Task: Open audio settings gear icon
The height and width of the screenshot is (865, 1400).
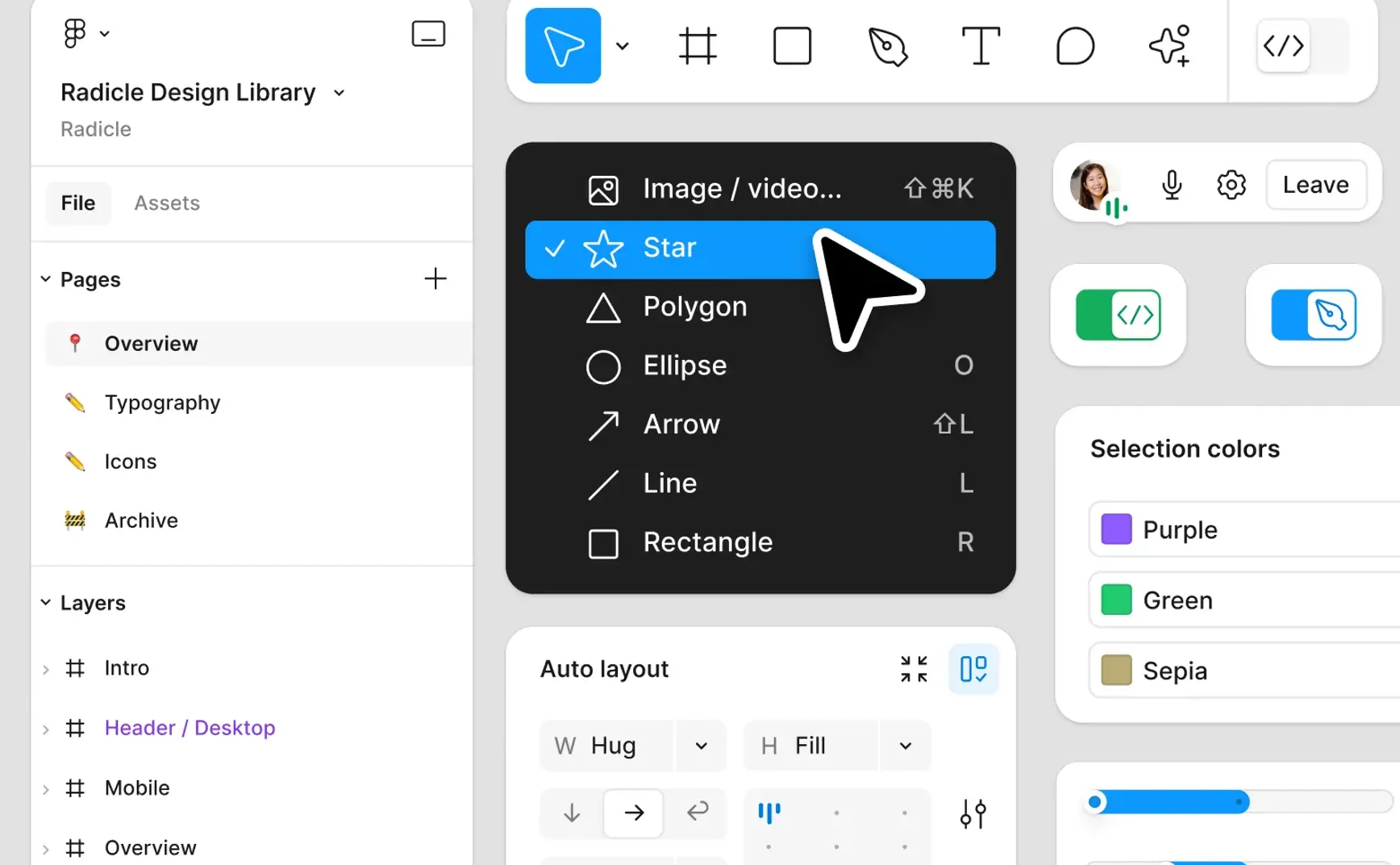Action: pyautogui.click(x=1231, y=185)
